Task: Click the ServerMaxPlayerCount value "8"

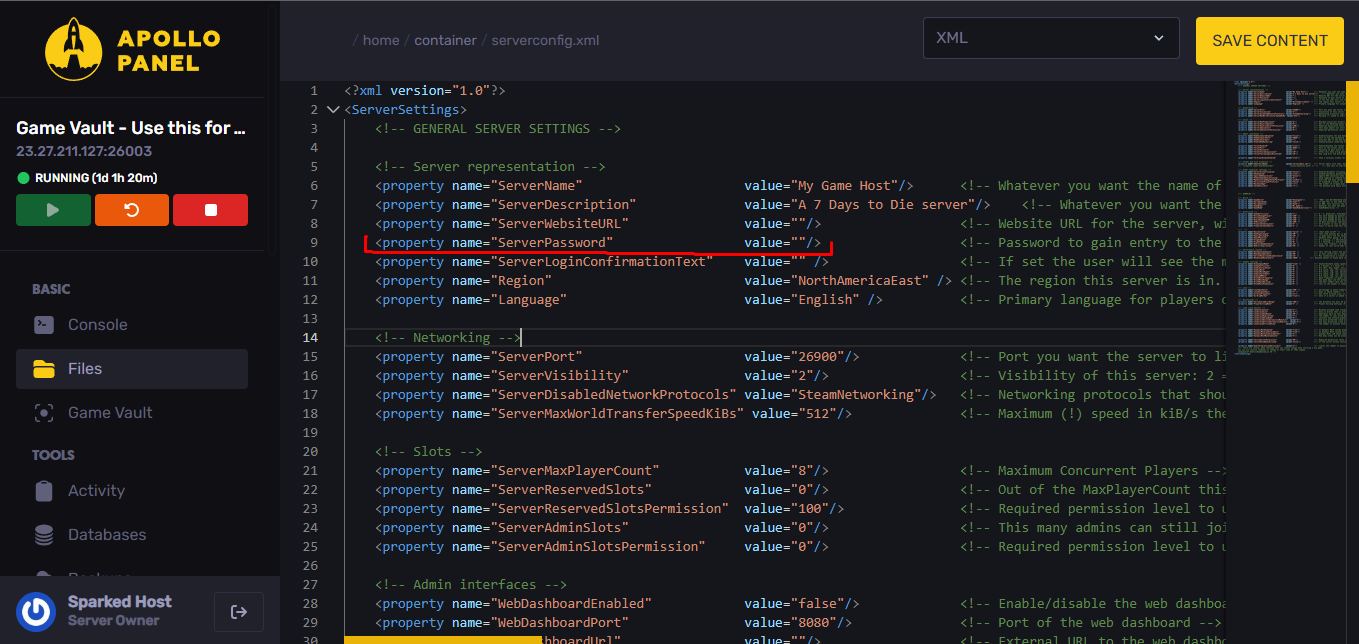Action: pyautogui.click(x=802, y=471)
